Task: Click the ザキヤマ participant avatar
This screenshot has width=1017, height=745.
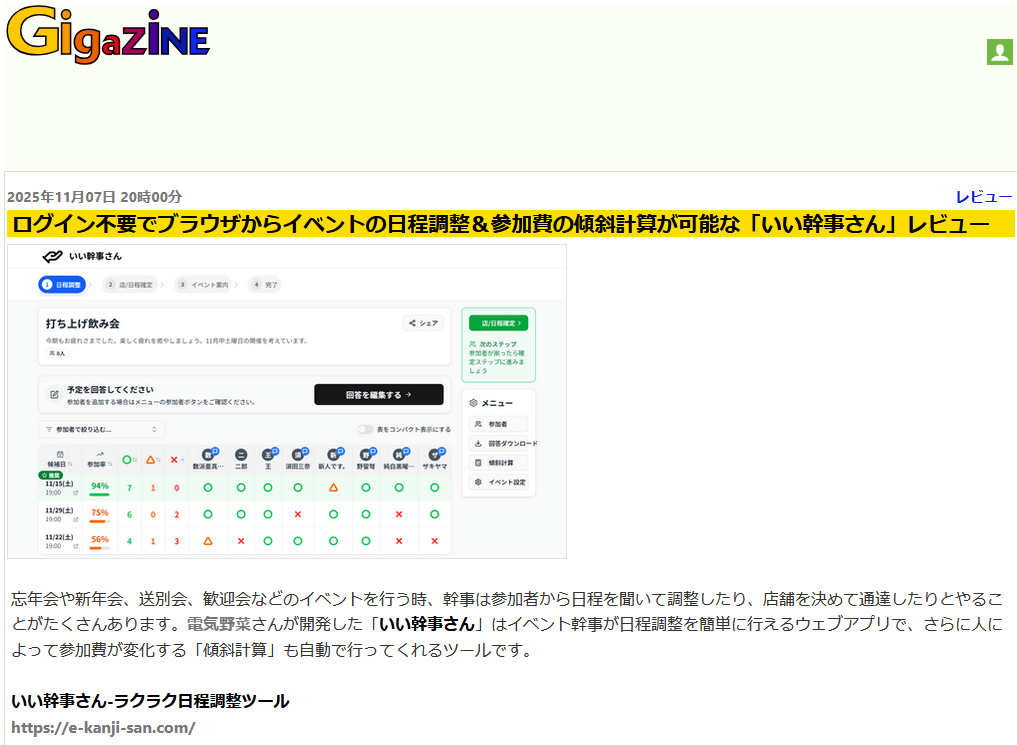Action: (435, 455)
